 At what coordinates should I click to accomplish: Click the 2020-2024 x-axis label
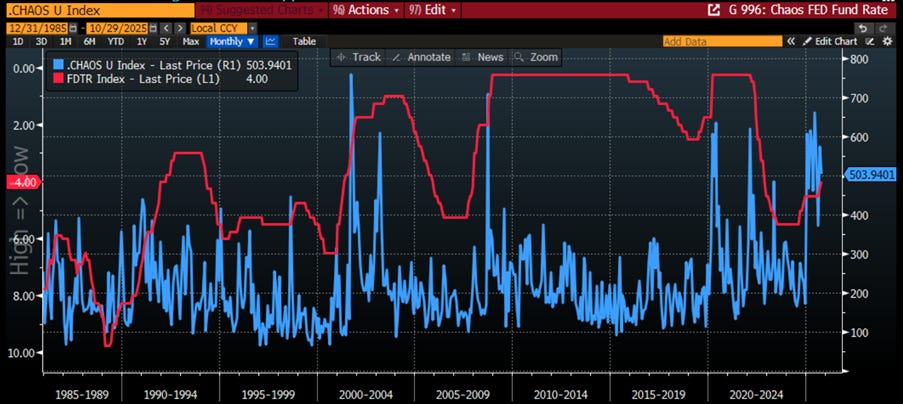(x=758, y=395)
